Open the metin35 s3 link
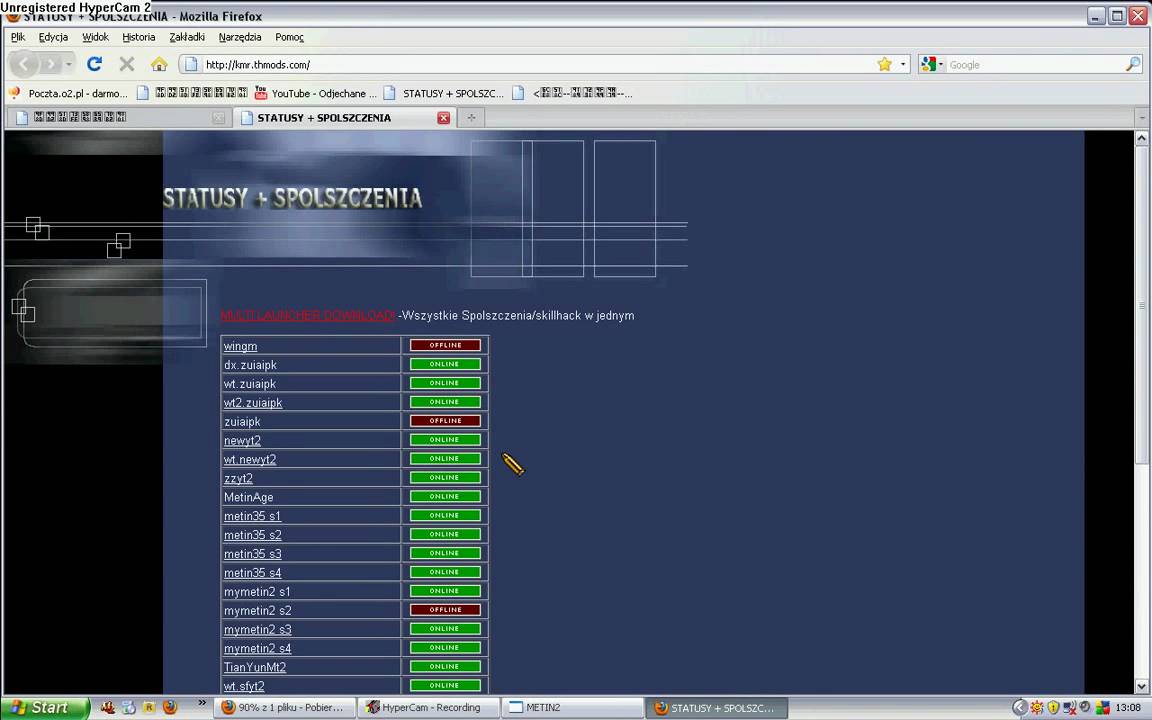This screenshot has height=720, width=1152. (x=253, y=554)
